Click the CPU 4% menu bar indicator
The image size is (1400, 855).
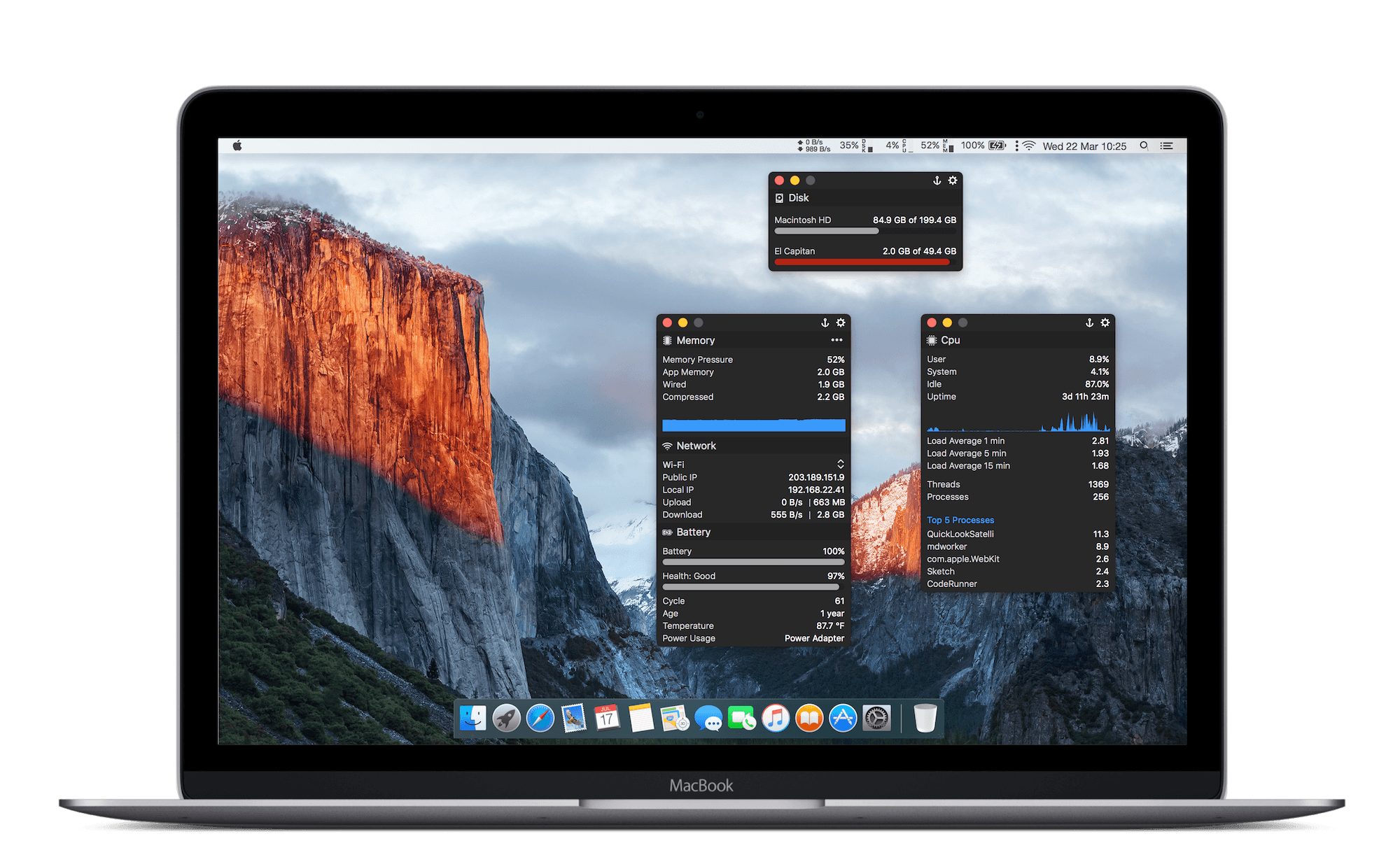coord(895,146)
